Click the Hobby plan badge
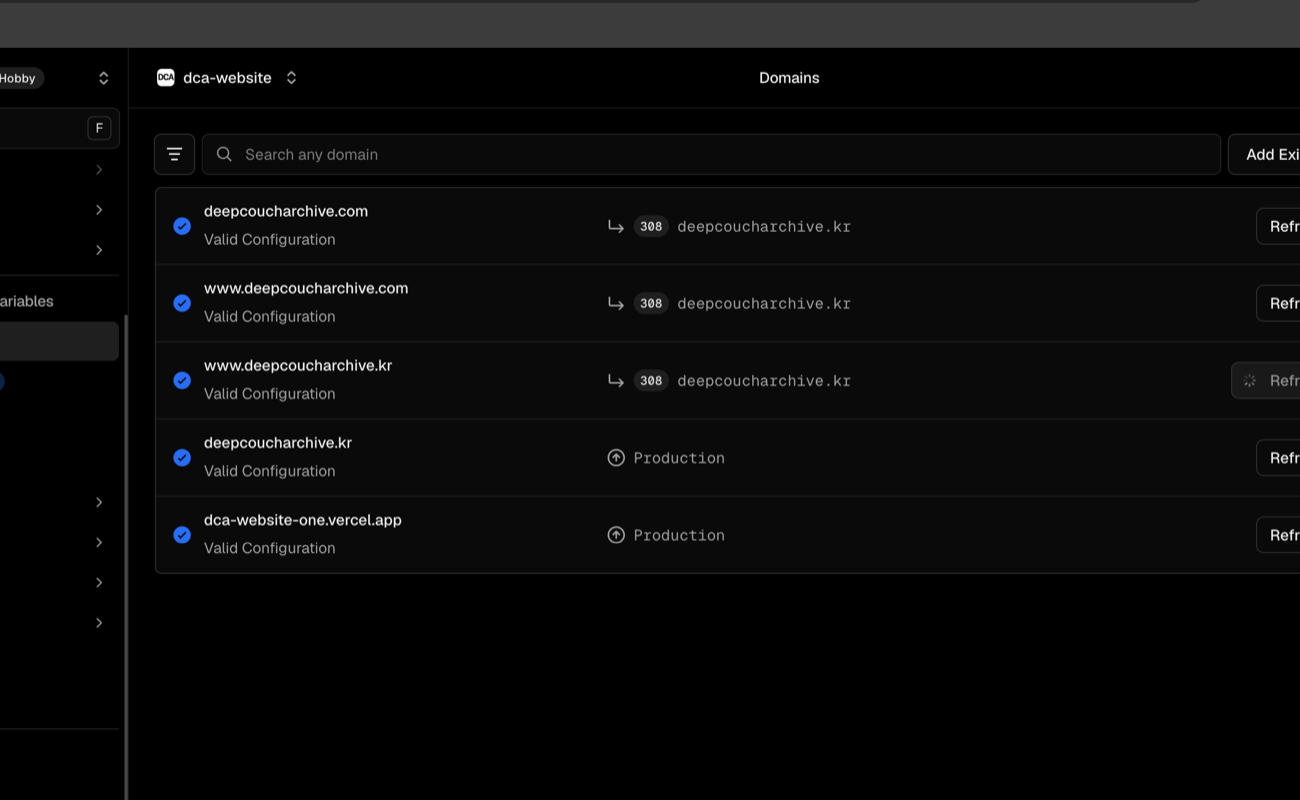 pos(20,78)
